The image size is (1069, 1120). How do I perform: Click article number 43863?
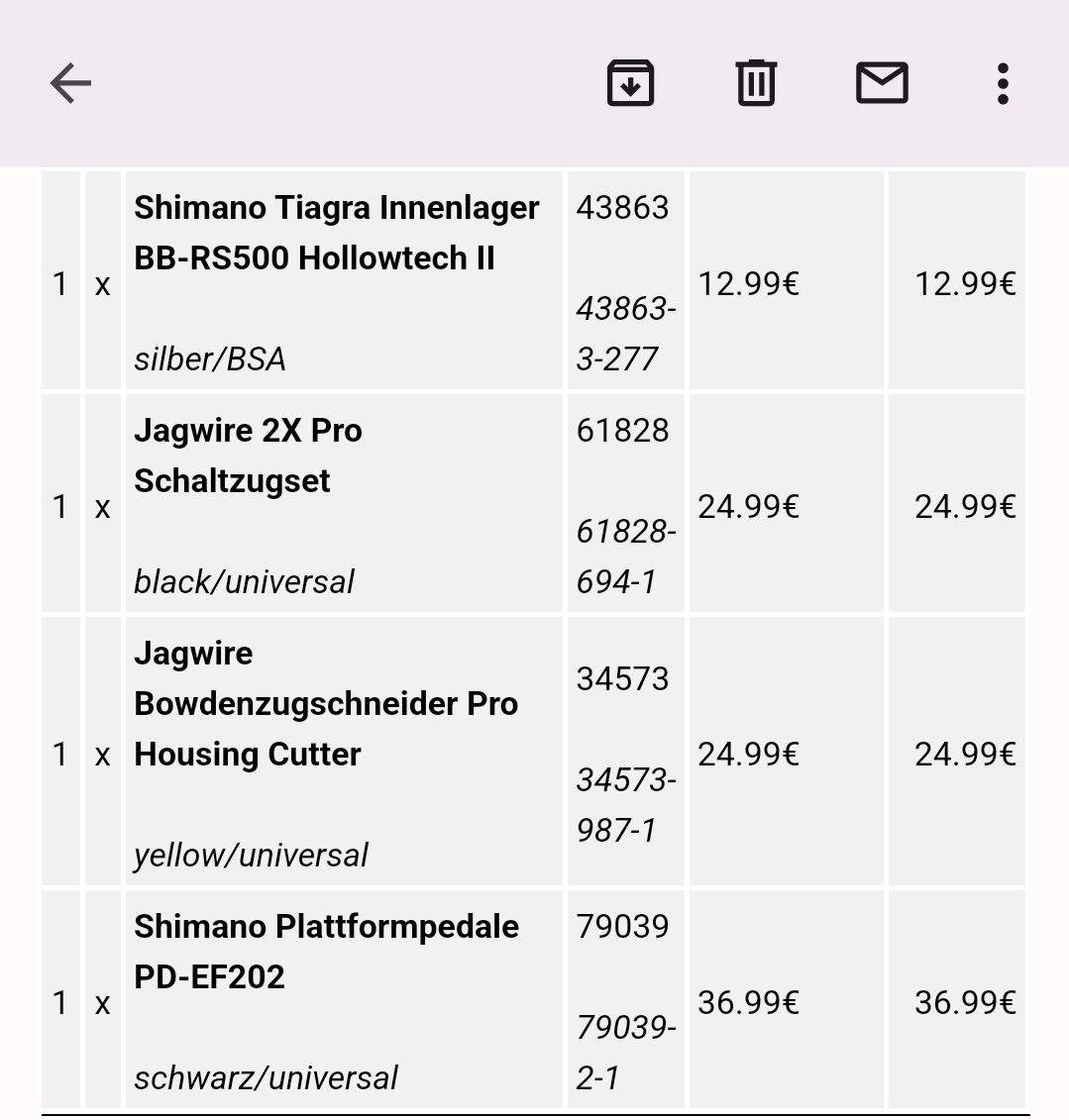click(622, 208)
